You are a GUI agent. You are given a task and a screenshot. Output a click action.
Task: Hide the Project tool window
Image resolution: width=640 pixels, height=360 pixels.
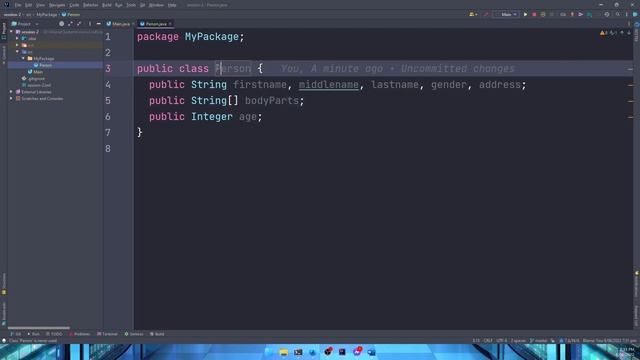[x=98, y=24]
